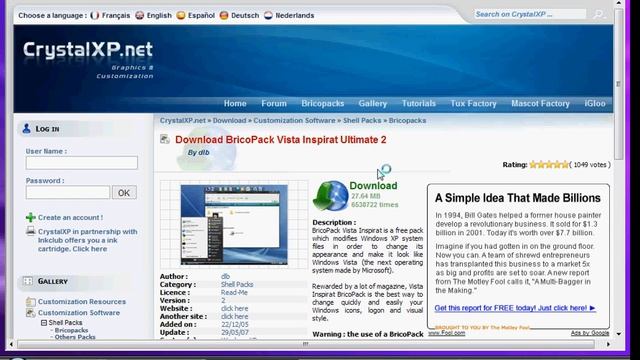
Task: Select Others Packs in the sidebar tree
Action: [75, 337]
